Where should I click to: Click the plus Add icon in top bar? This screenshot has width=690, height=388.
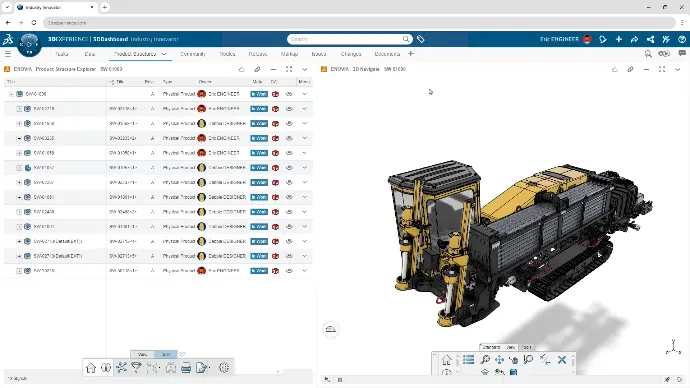[619, 39]
